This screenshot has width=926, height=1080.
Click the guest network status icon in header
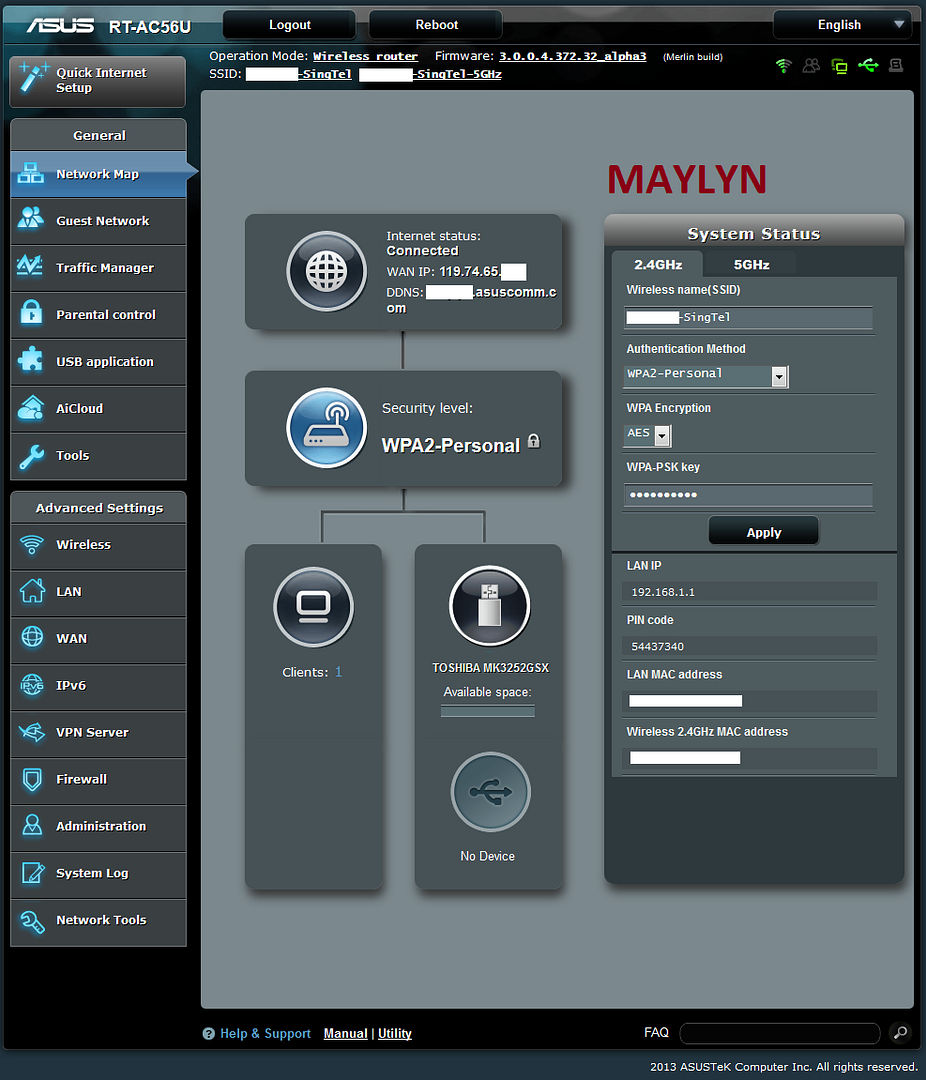click(x=812, y=66)
